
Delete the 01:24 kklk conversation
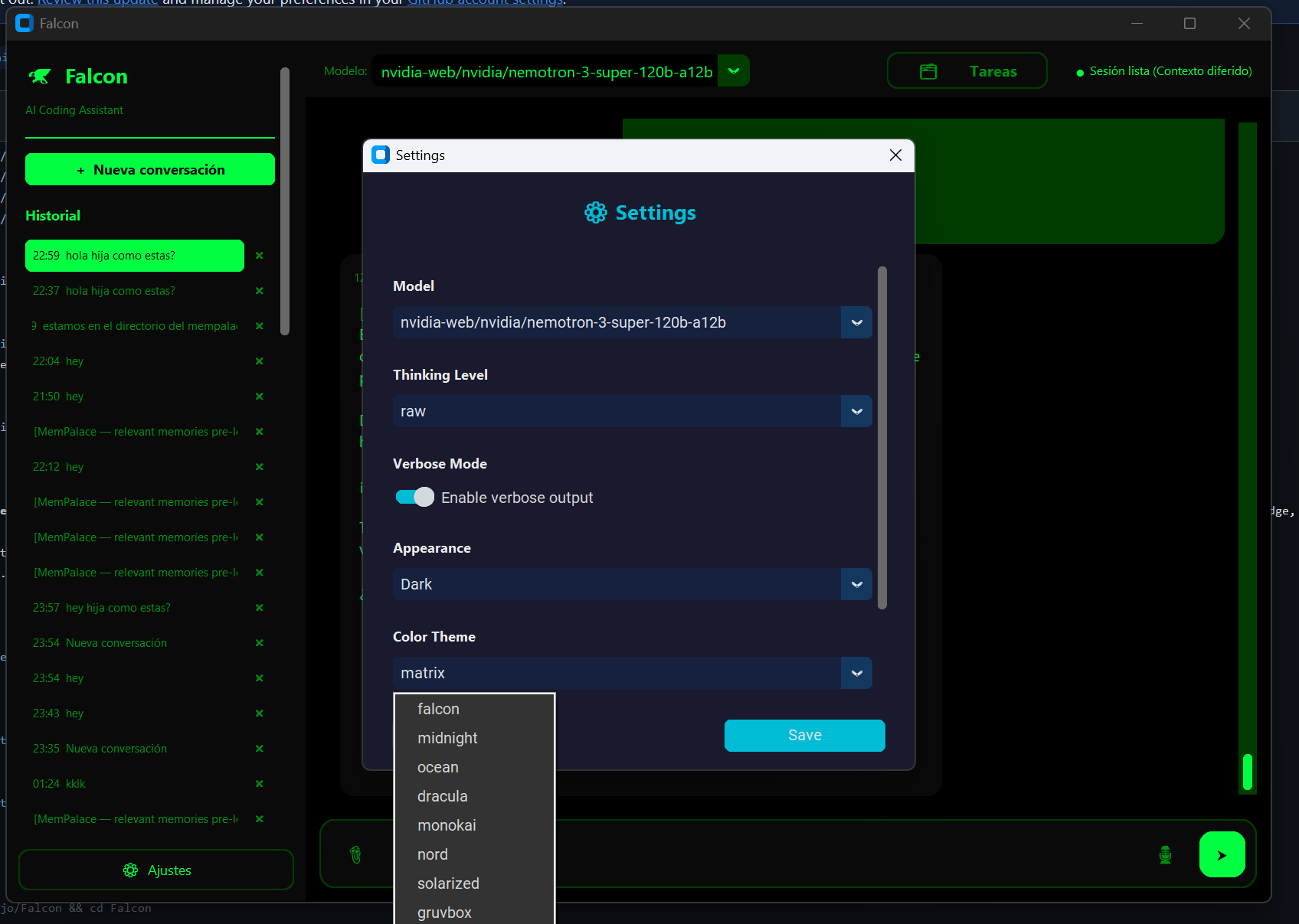(260, 784)
